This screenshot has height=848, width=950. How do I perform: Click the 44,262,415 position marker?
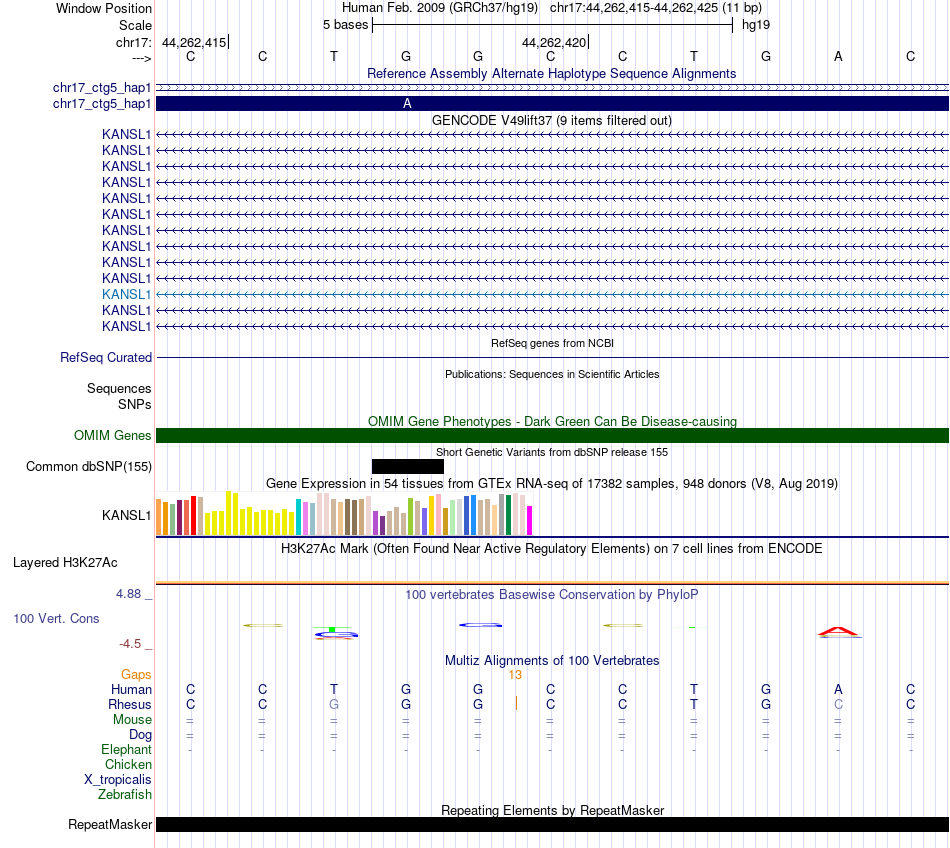[194, 42]
